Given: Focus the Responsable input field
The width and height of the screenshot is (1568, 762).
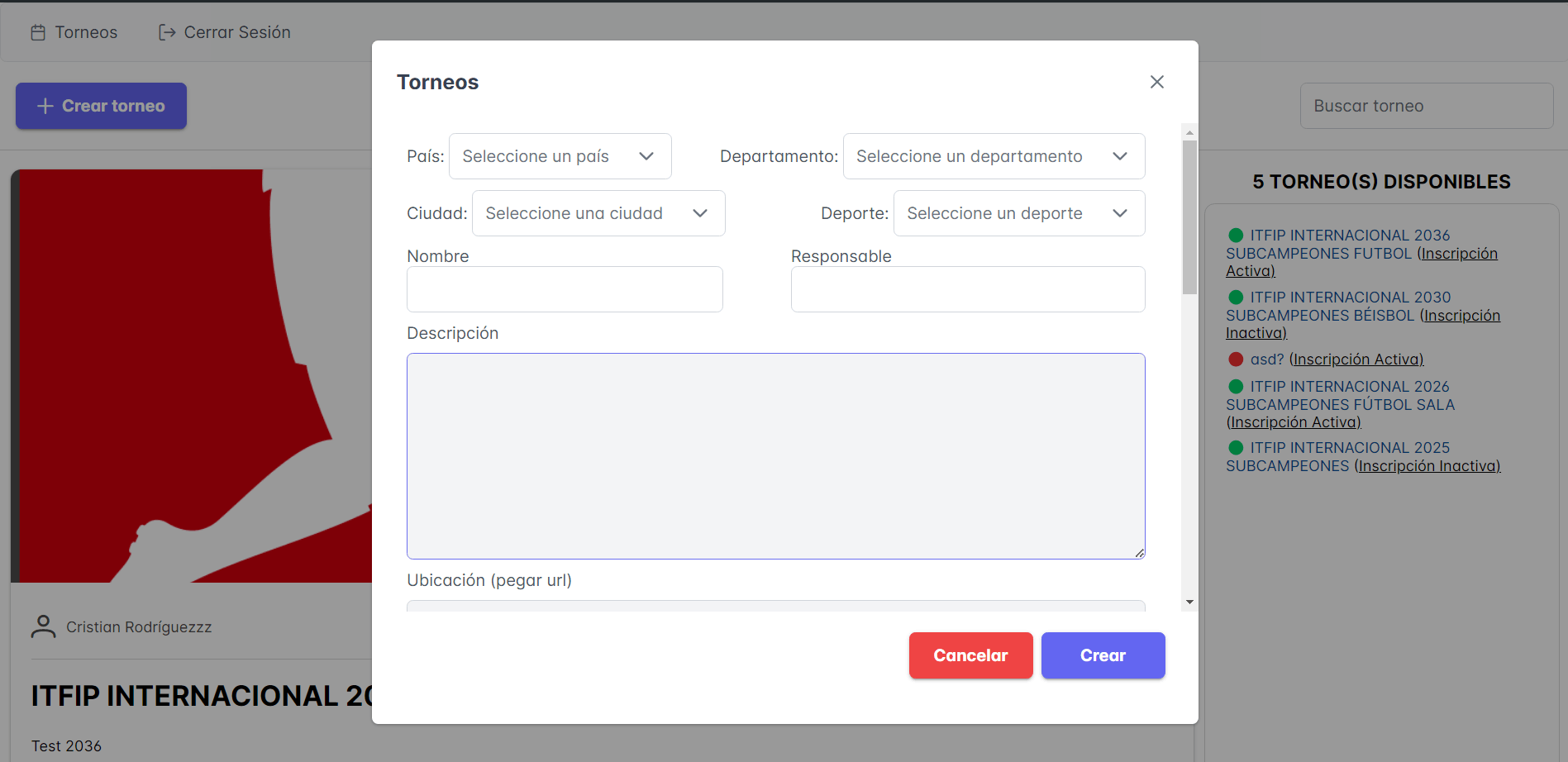Looking at the screenshot, I should pos(968,289).
